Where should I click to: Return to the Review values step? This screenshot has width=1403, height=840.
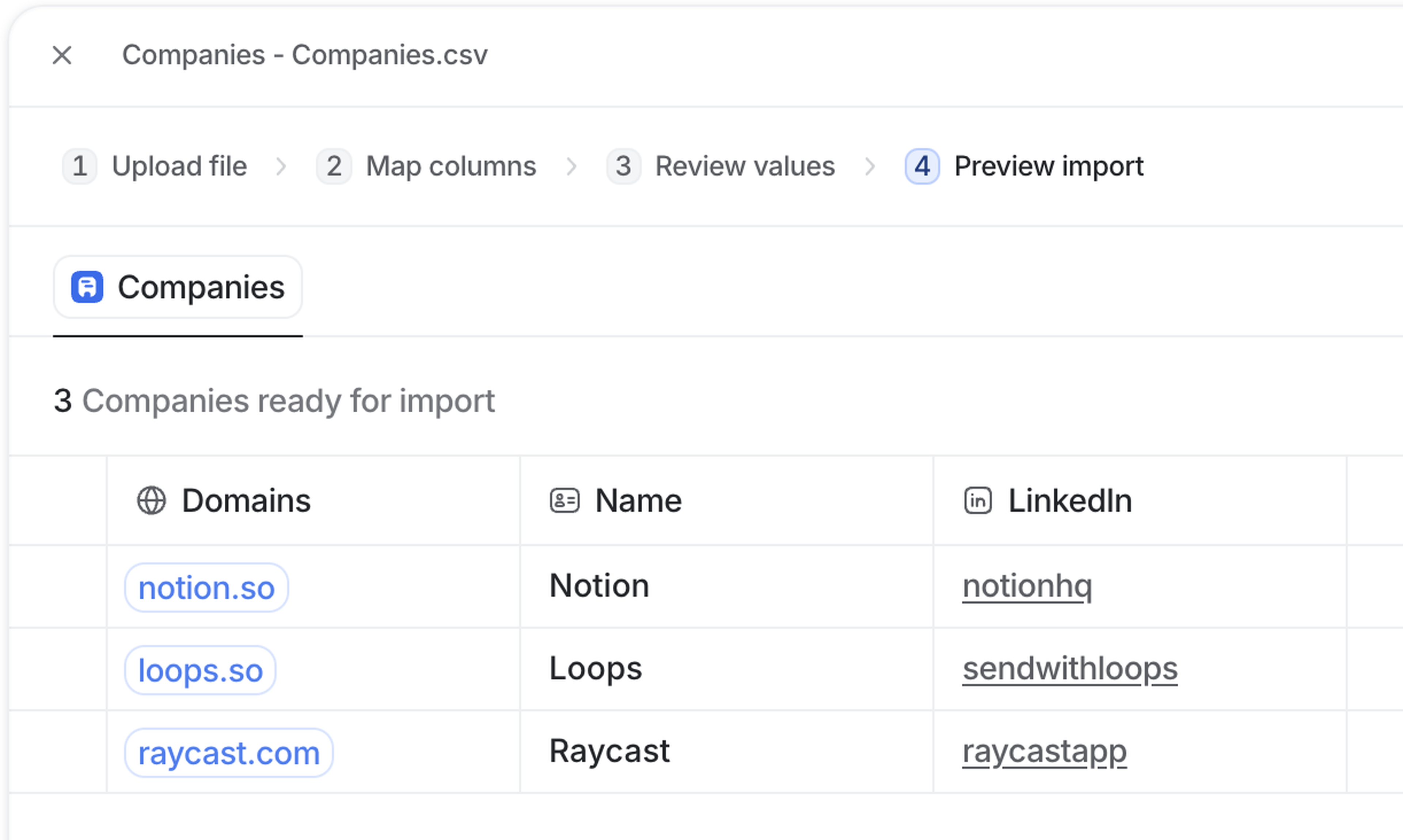pyautogui.click(x=721, y=167)
